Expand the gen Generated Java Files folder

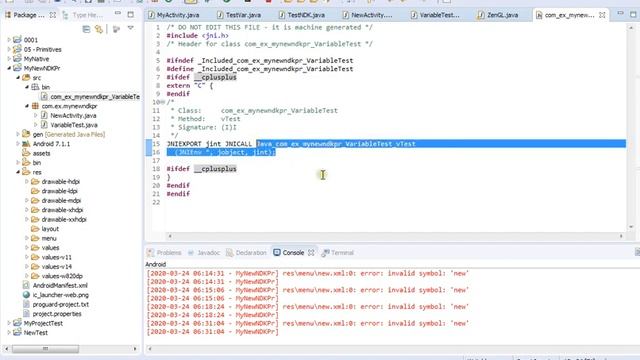tap(18, 134)
